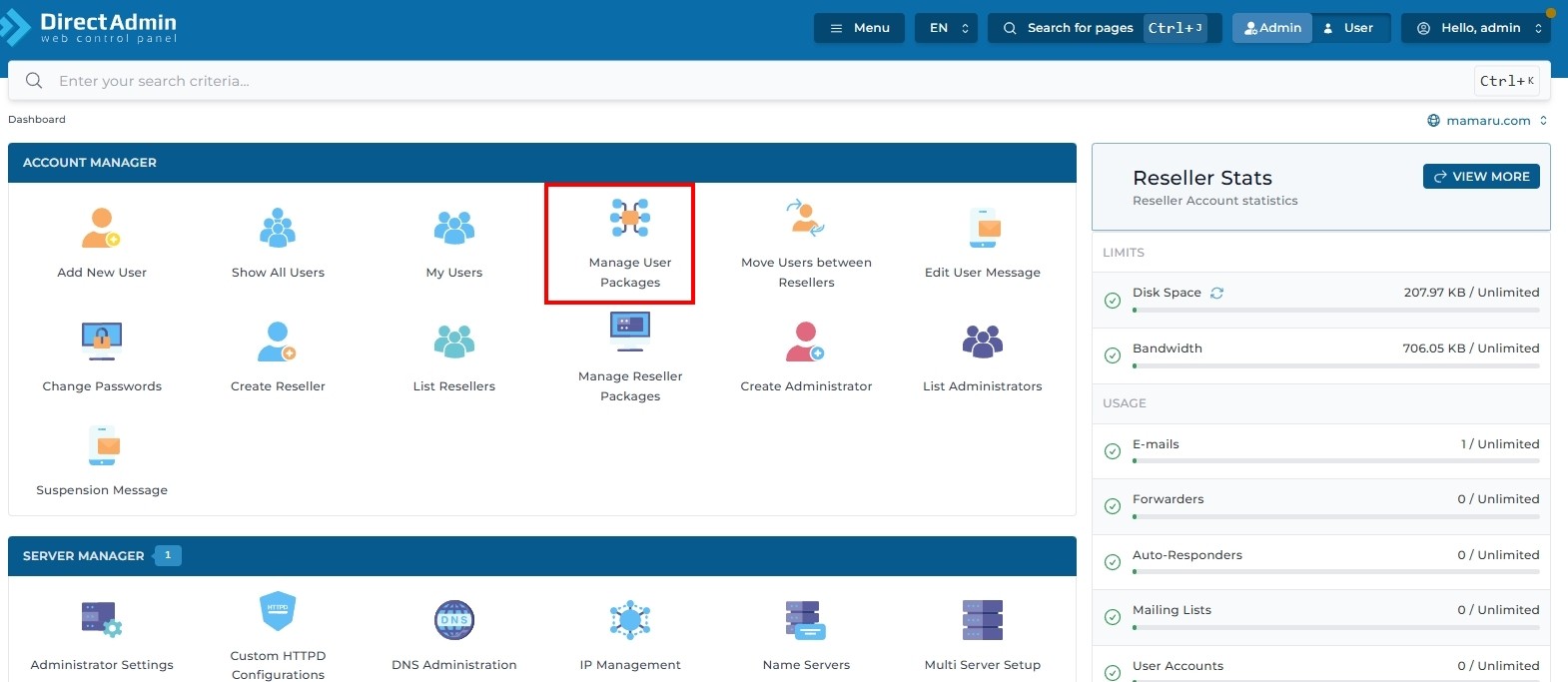Switch to Admin access level
This screenshot has width=1568, height=682.
[1272, 28]
